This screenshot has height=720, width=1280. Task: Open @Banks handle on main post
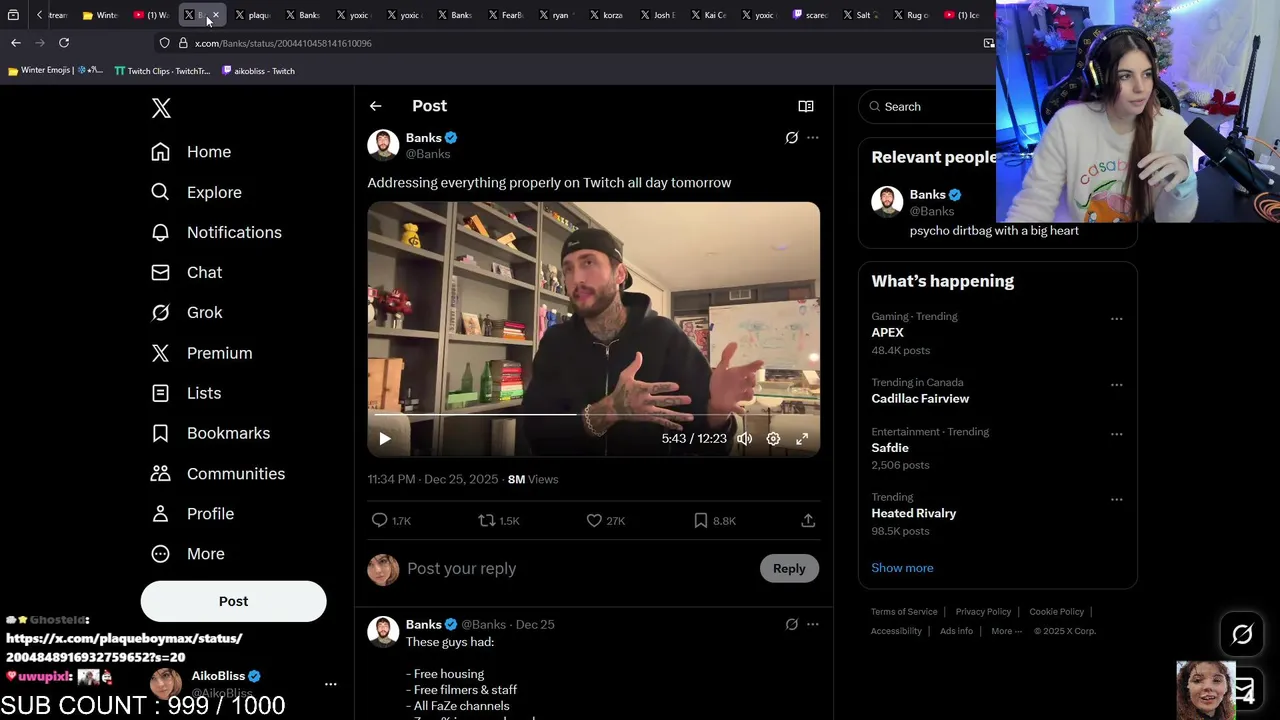click(x=428, y=154)
